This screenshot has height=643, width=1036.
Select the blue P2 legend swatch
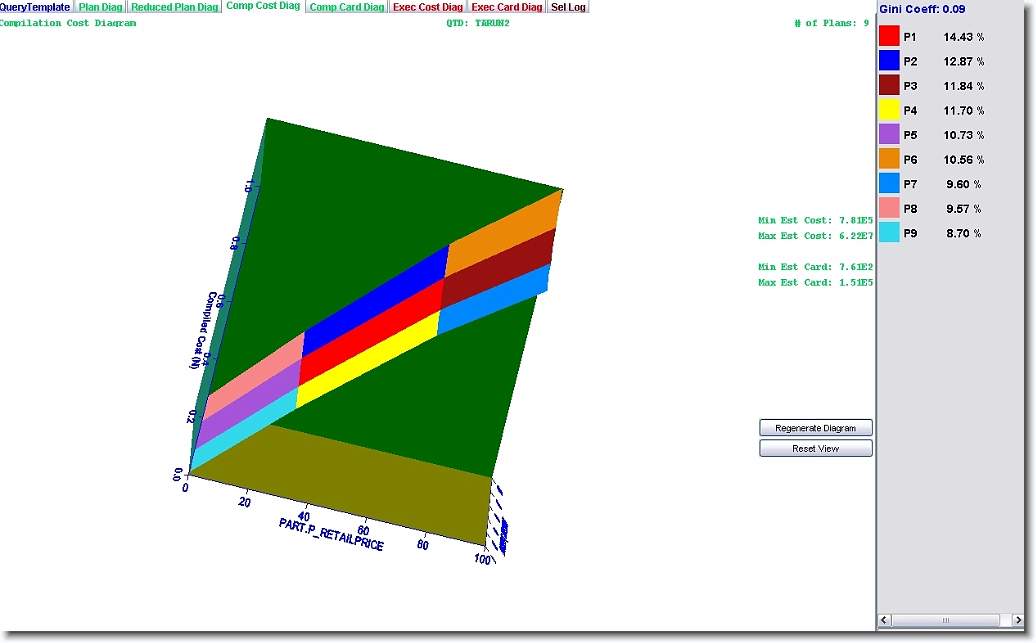click(x=889, y=61)
